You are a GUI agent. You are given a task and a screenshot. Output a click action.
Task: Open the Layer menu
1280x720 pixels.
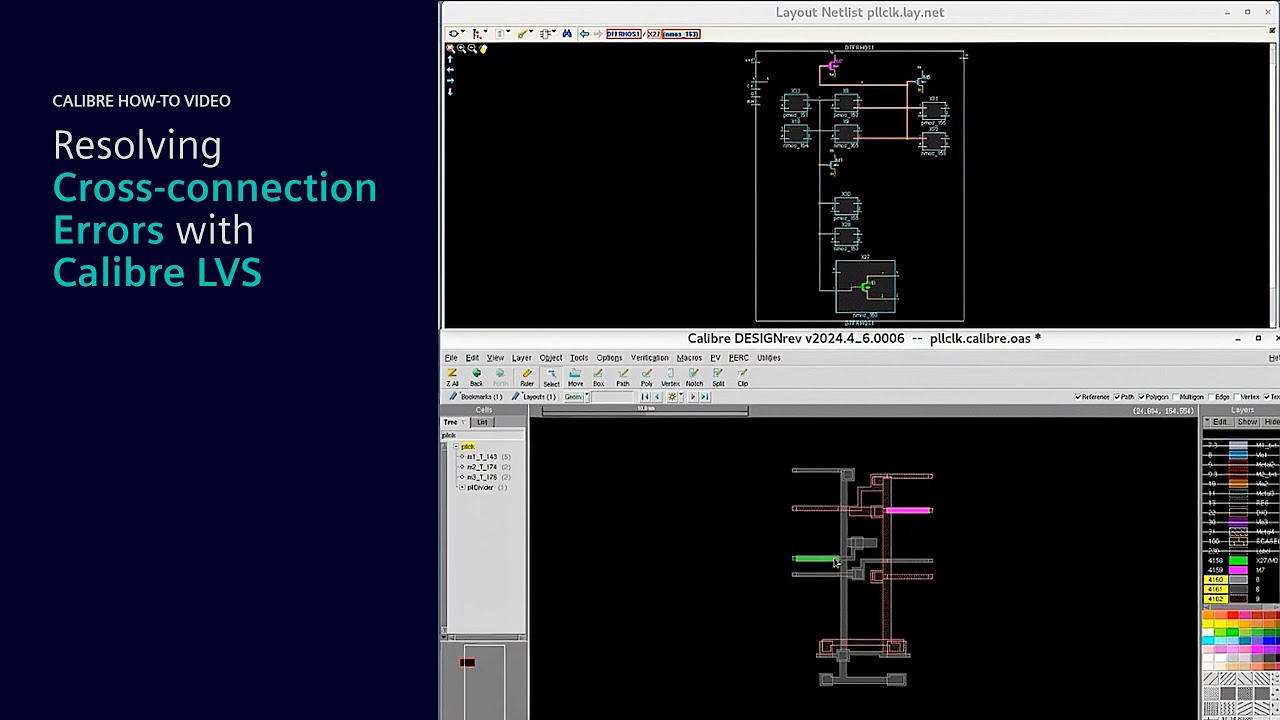coord(522,358)
